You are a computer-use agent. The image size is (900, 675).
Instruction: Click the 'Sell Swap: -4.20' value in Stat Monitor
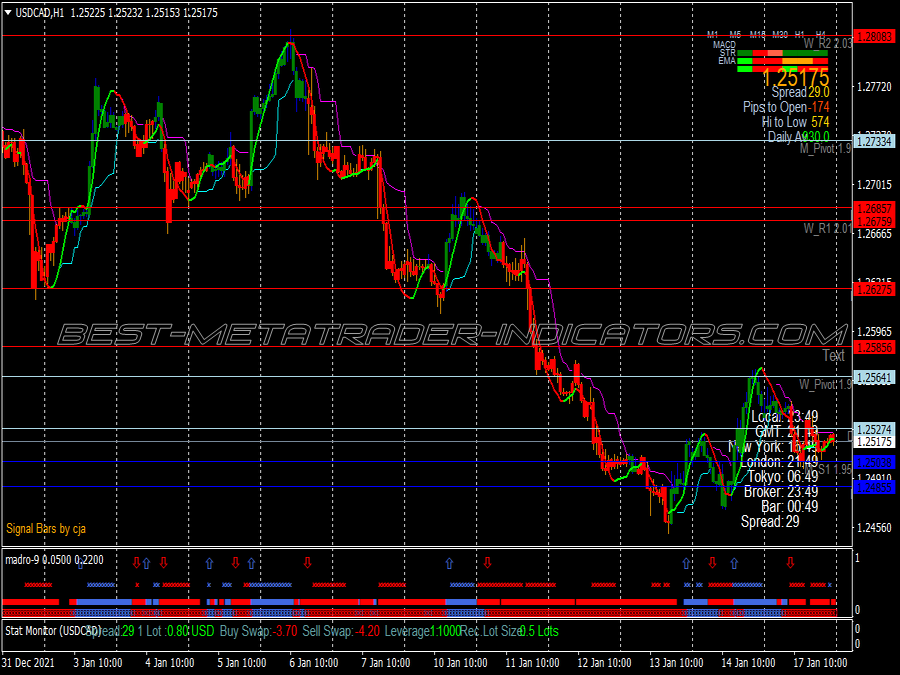pos(341,631)
